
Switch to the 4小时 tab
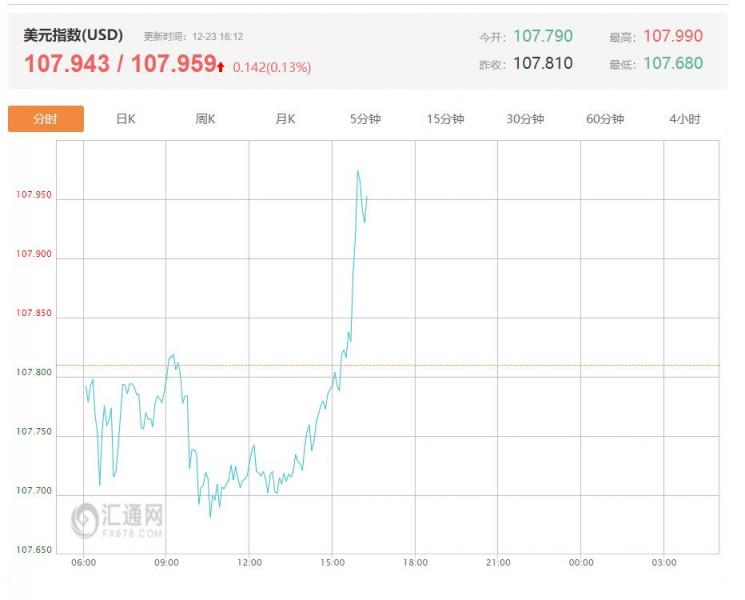coord(685,119)
